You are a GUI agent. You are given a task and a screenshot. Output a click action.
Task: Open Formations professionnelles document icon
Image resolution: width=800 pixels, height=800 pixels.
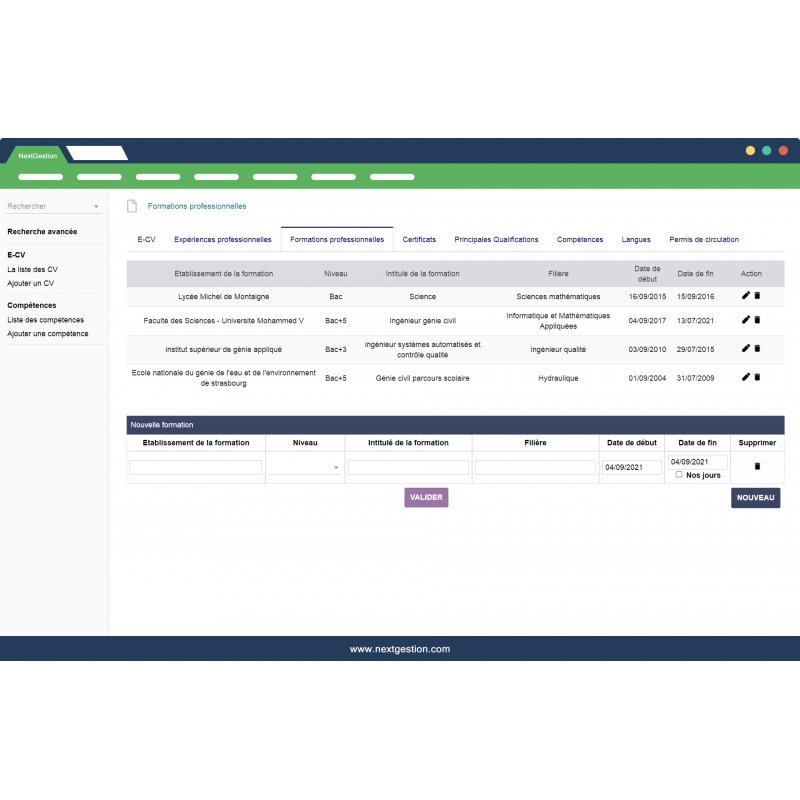click(x=131, y=206)
